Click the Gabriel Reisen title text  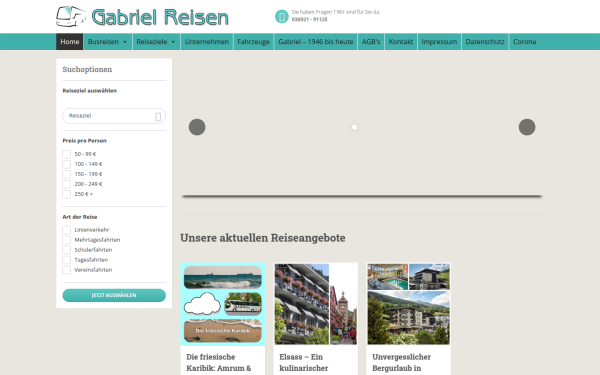click(160, 17)
